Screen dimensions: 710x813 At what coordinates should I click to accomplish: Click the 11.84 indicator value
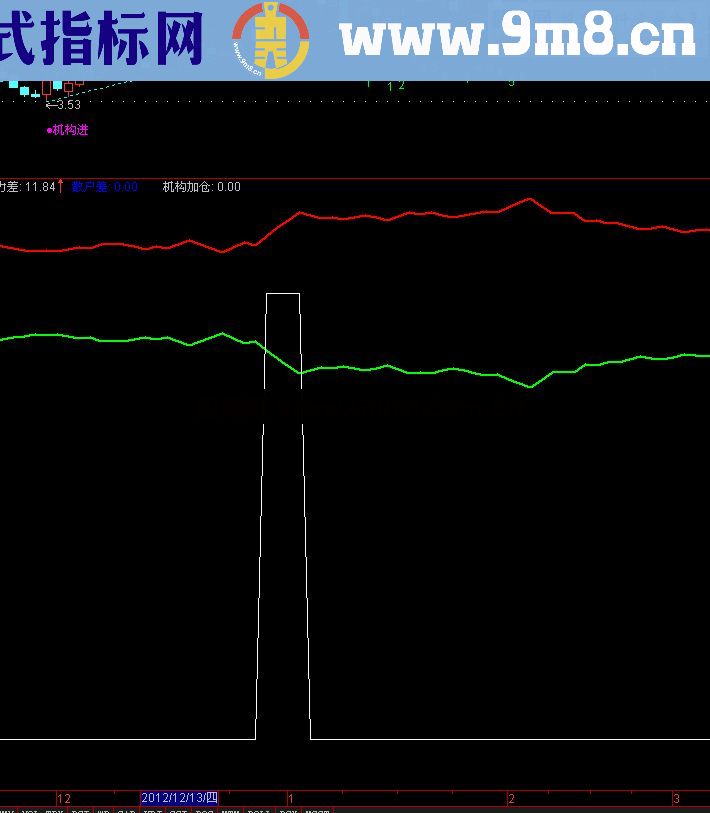40,187
